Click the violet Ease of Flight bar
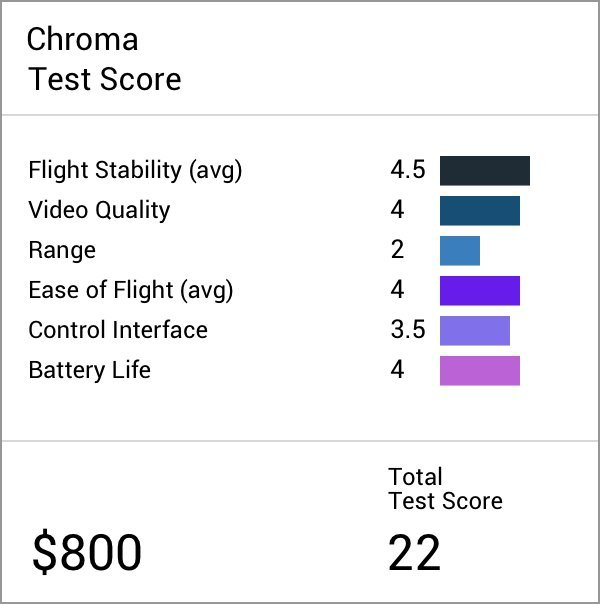This screenshot has height=604, width=600. point(479,290)
